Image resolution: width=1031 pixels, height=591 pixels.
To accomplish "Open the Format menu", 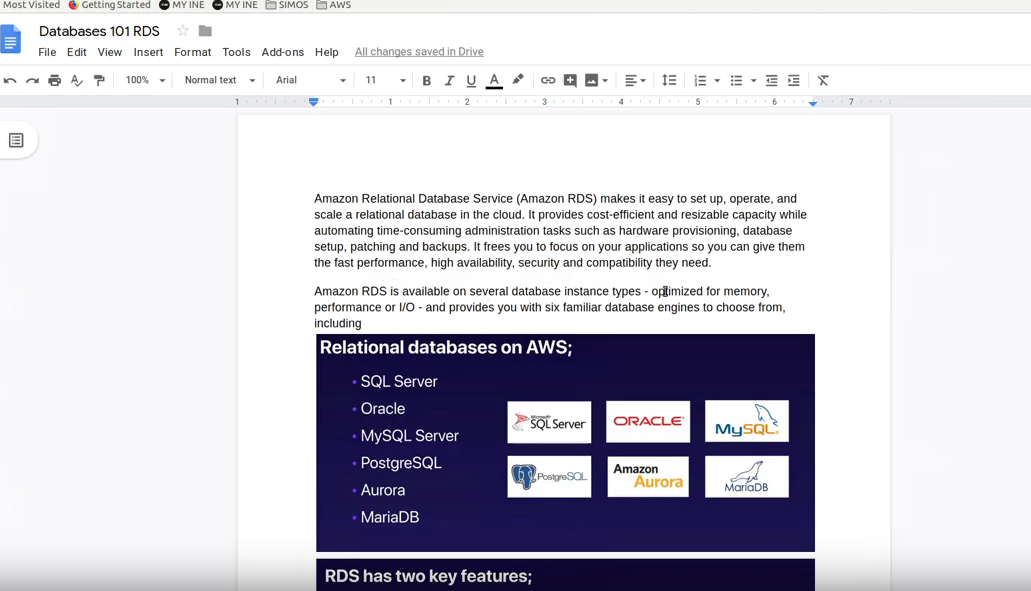I will (192, 52).
